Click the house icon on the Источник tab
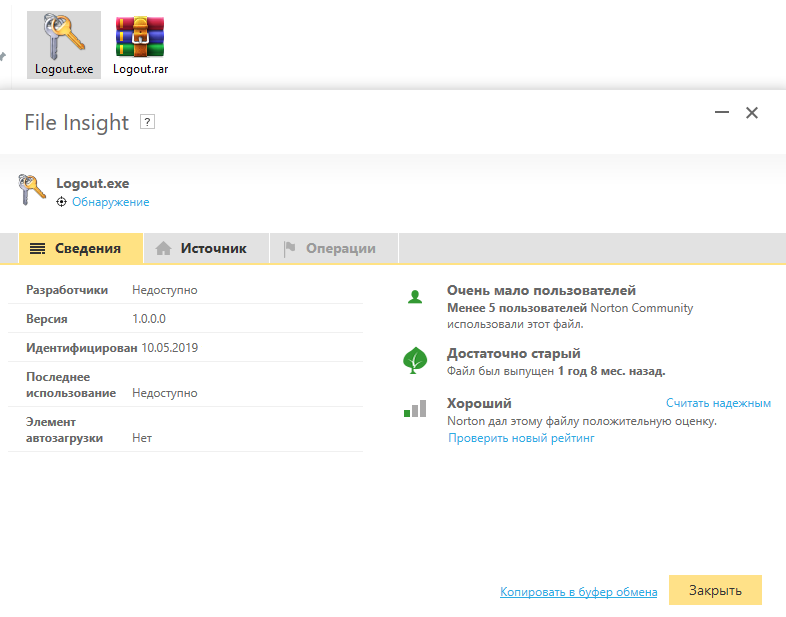The image size is (786, 617). [163, 248]
